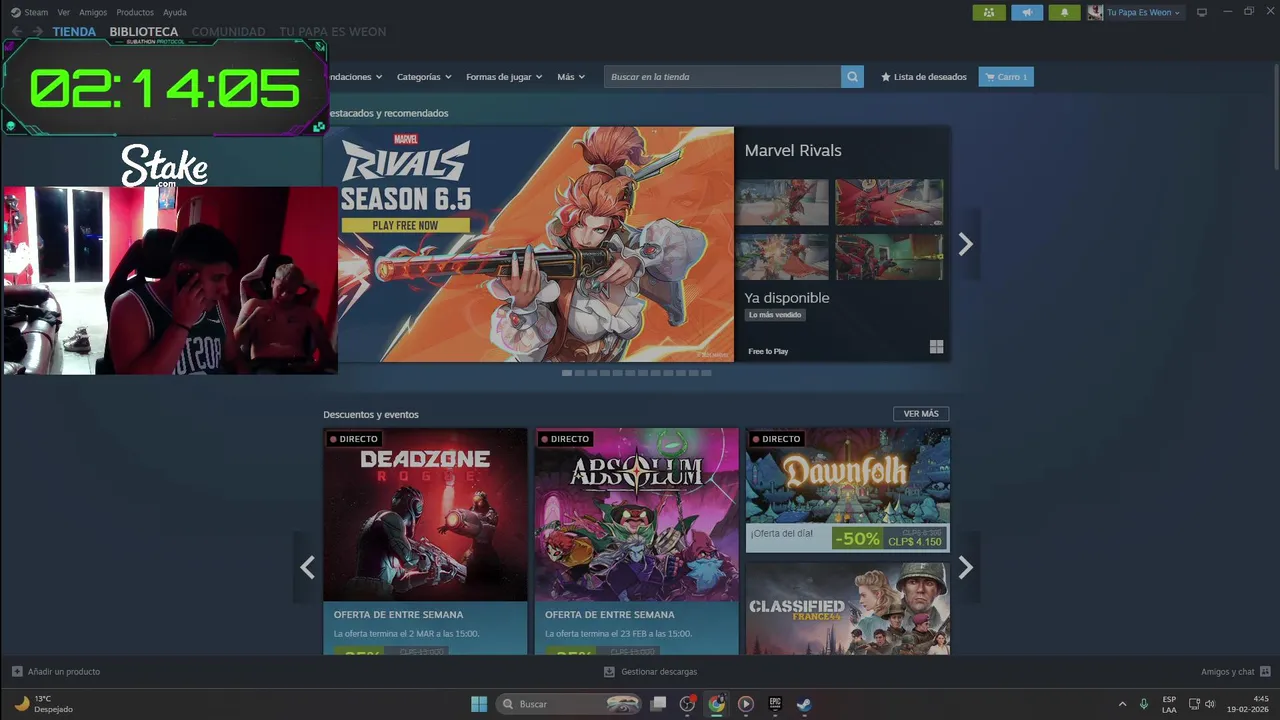Screen dimensions: 1280x720
Task: Open the Classified France '44 card
Action: (x=848, y=608)
